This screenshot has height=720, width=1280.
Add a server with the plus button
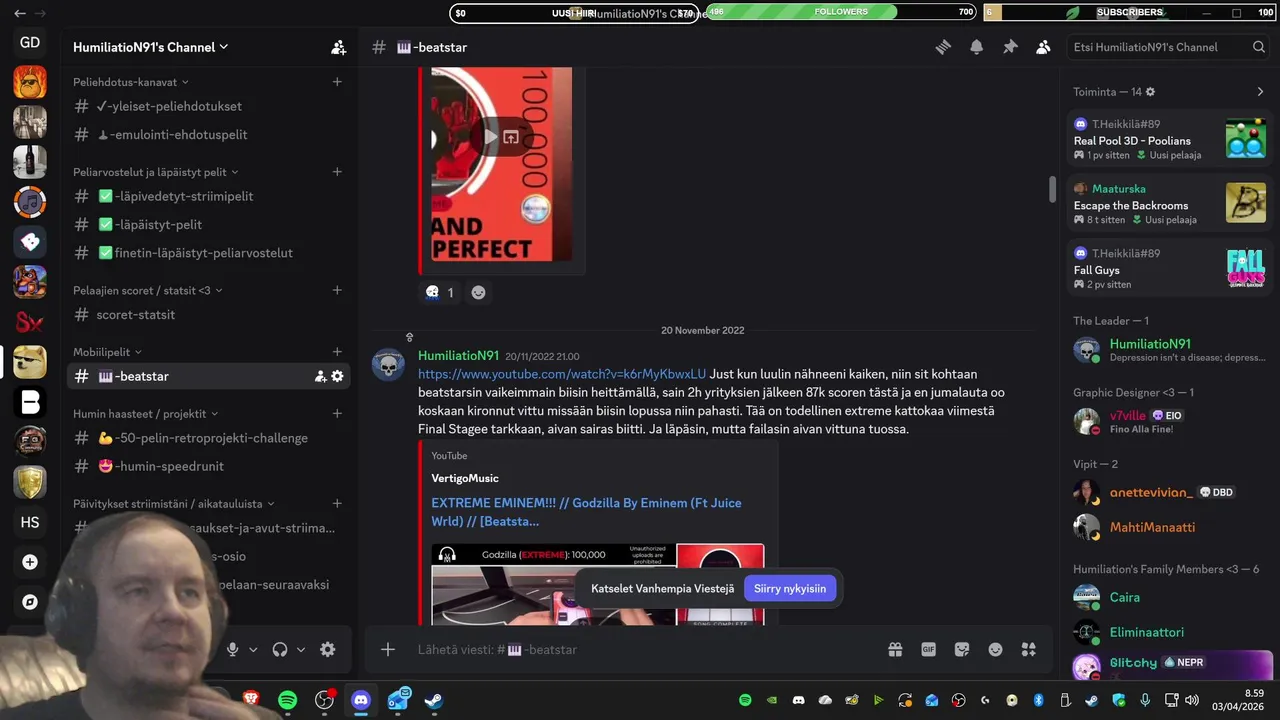coord(30,562)
